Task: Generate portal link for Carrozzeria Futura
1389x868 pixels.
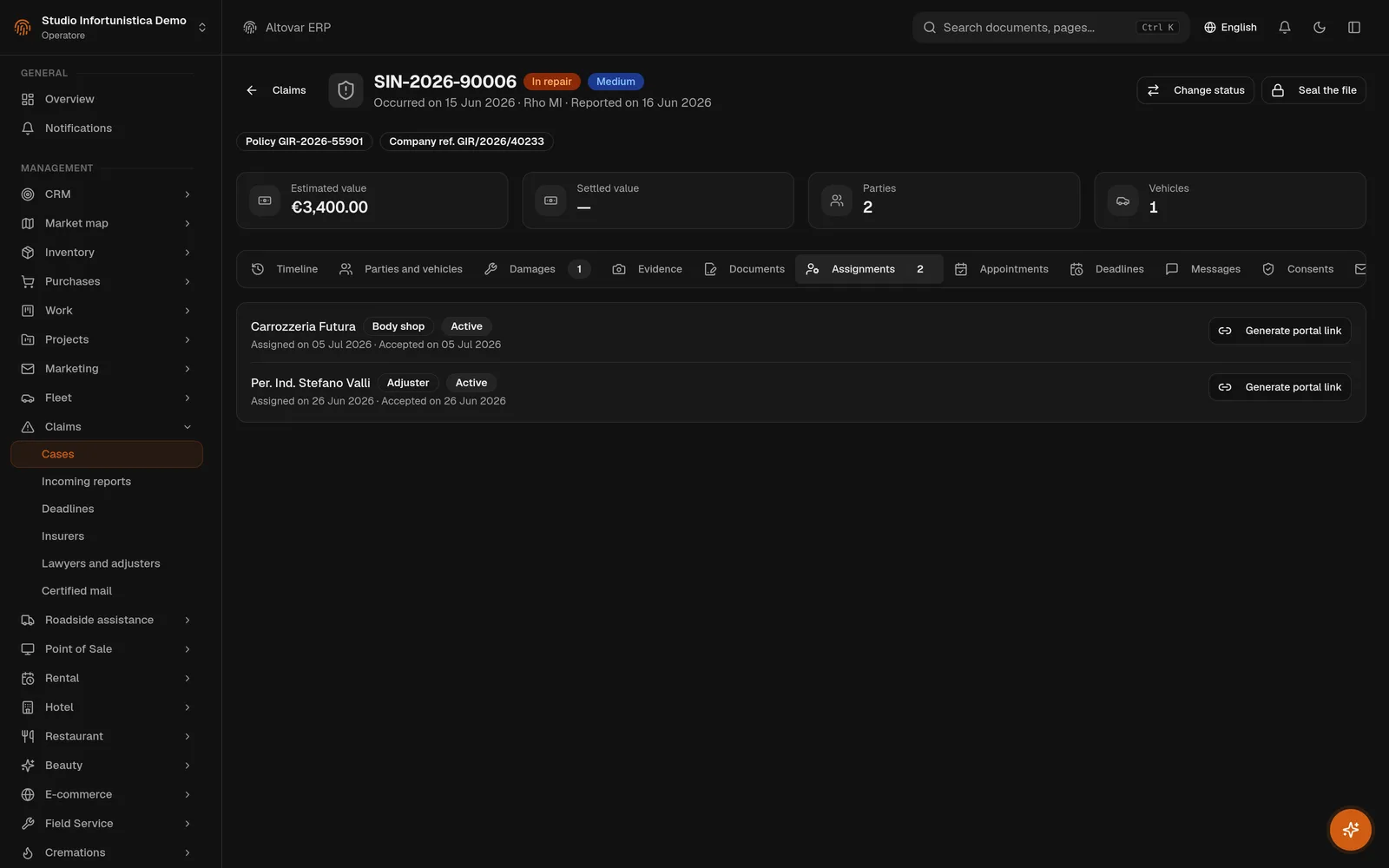Action: tap(1280, 331)
